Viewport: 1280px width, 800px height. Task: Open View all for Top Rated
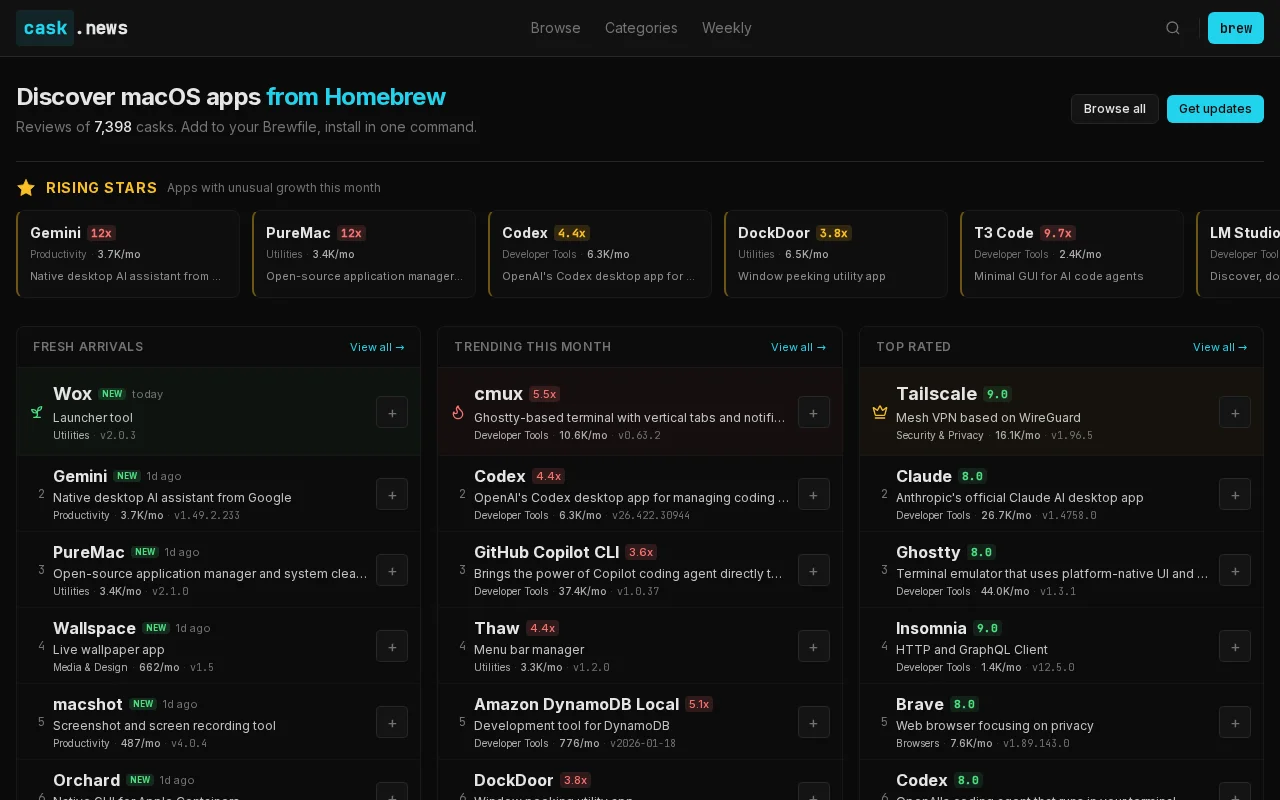pos(1220,347)
